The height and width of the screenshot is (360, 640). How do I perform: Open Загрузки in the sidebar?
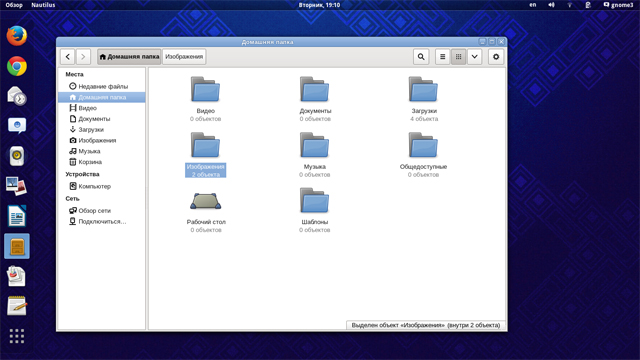[102, 130]
